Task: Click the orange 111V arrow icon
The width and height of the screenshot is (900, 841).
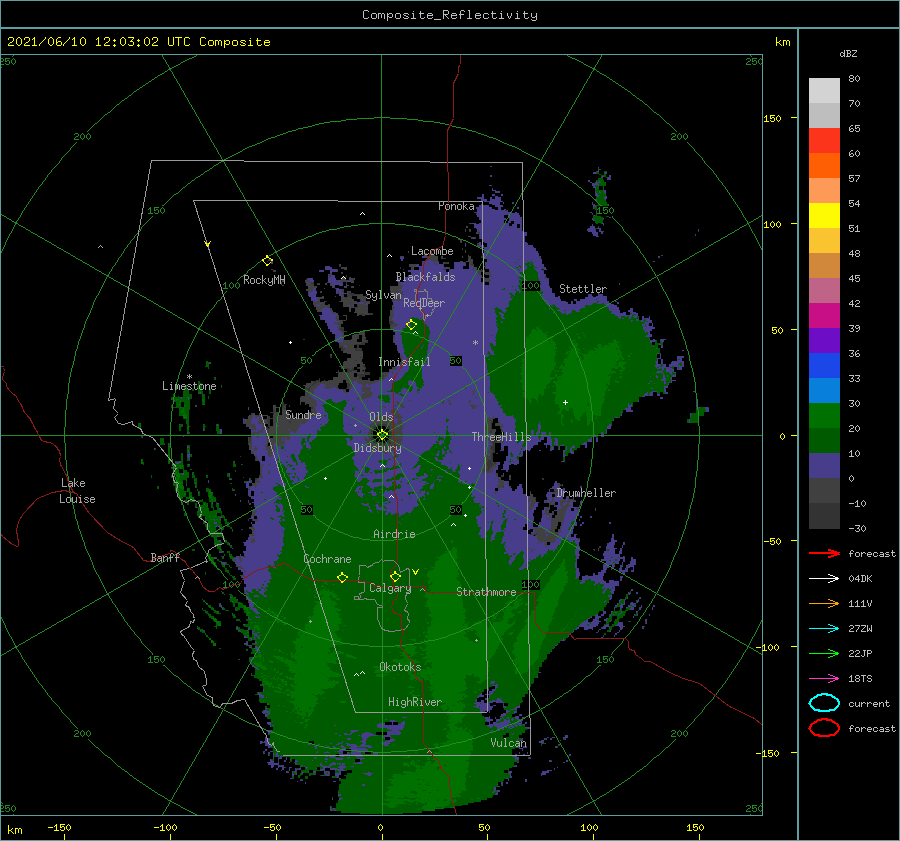Action: [824, 603]
